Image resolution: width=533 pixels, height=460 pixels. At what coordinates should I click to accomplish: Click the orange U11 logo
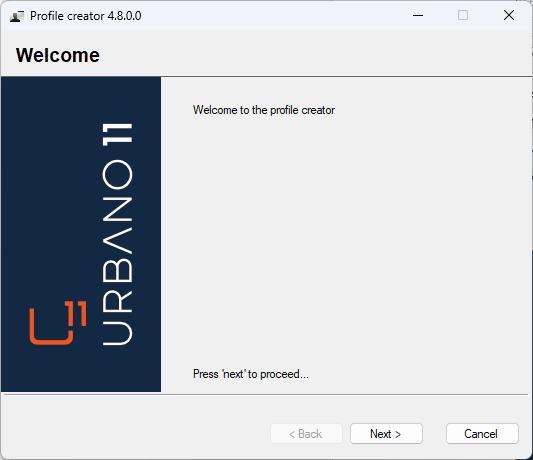point(58,322)
